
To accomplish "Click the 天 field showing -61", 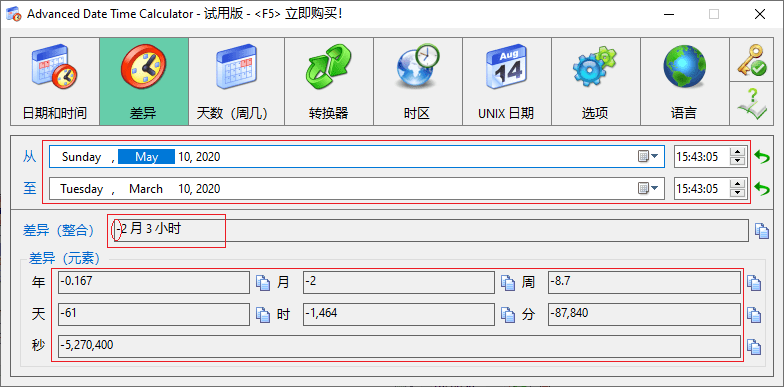I will pos(154,314).
